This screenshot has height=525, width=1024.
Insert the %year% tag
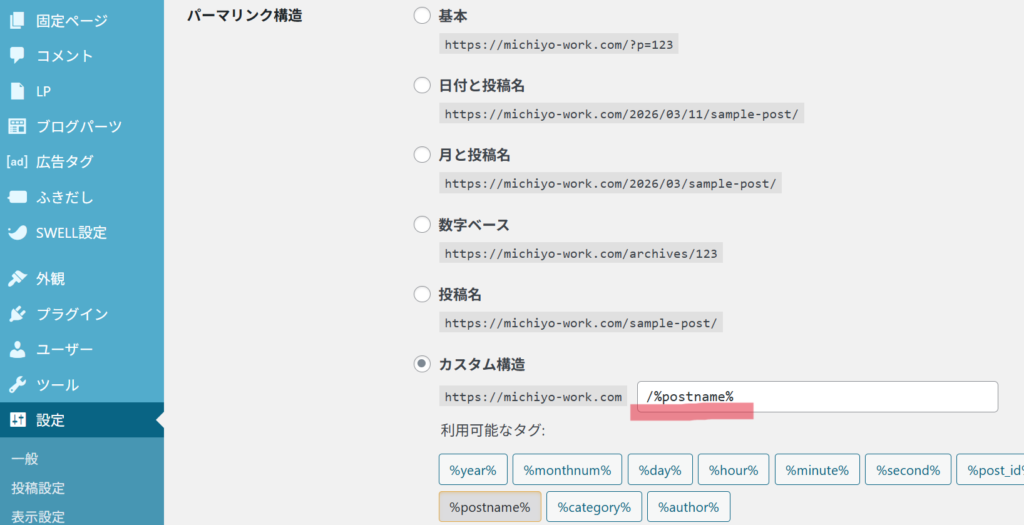tap(473, 470)
